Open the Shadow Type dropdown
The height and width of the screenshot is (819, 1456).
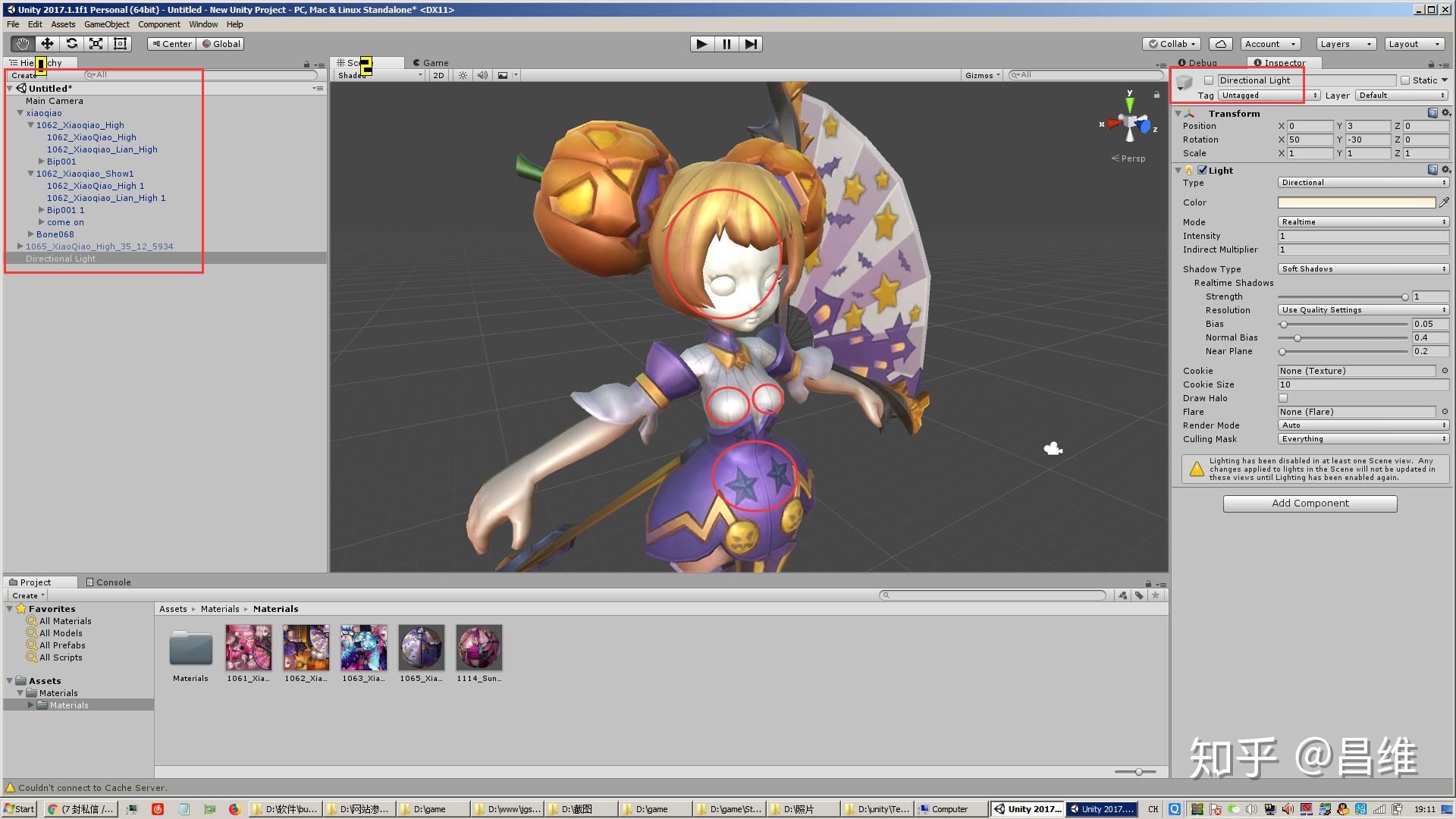[1363, 269]
